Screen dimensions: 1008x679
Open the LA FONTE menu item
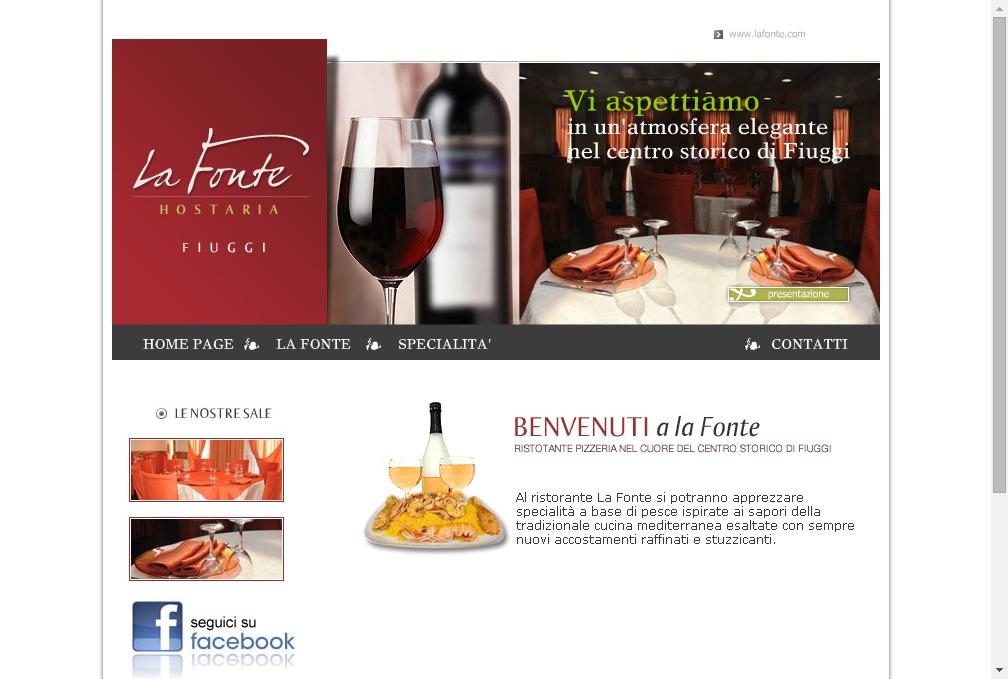tap(313, 344)
